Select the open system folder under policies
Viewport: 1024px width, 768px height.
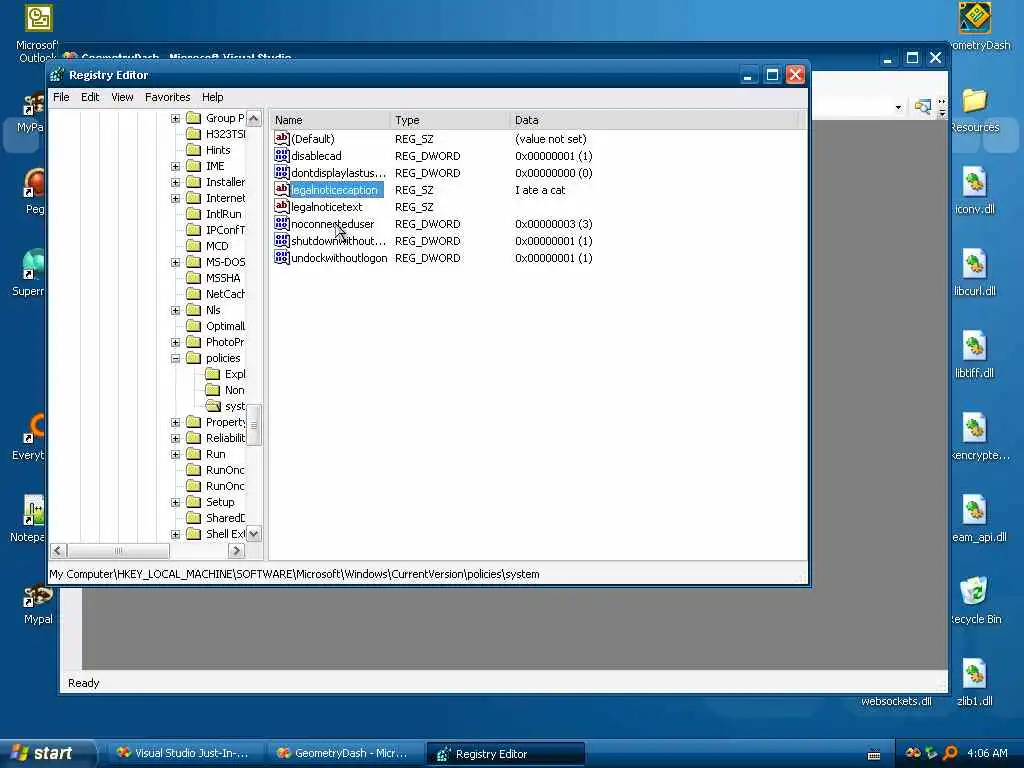(213, 406)
